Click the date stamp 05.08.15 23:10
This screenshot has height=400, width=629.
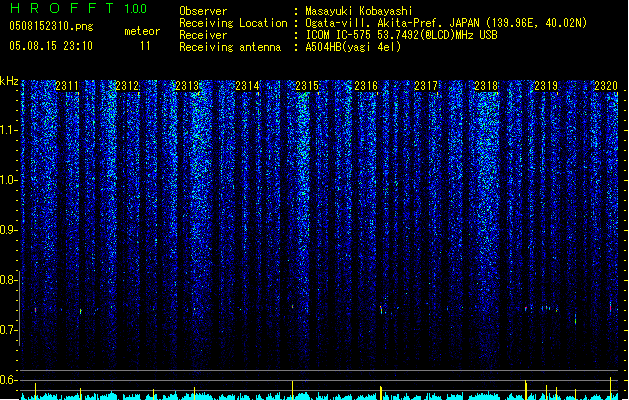[51, 46]
